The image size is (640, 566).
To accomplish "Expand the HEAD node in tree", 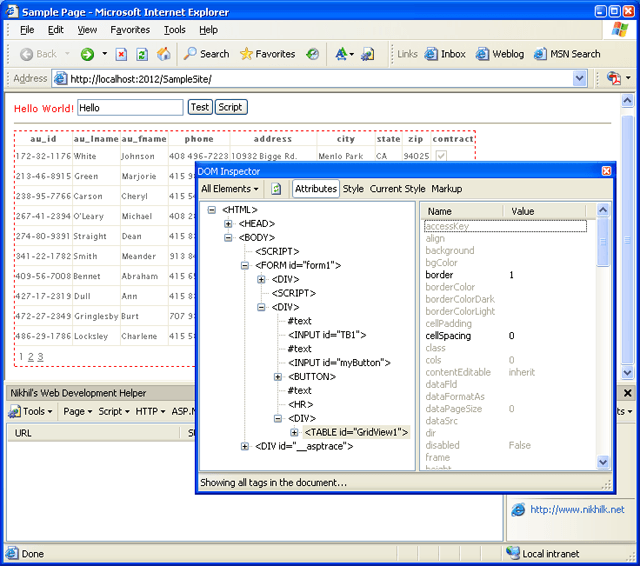I will tap(229, 224).
